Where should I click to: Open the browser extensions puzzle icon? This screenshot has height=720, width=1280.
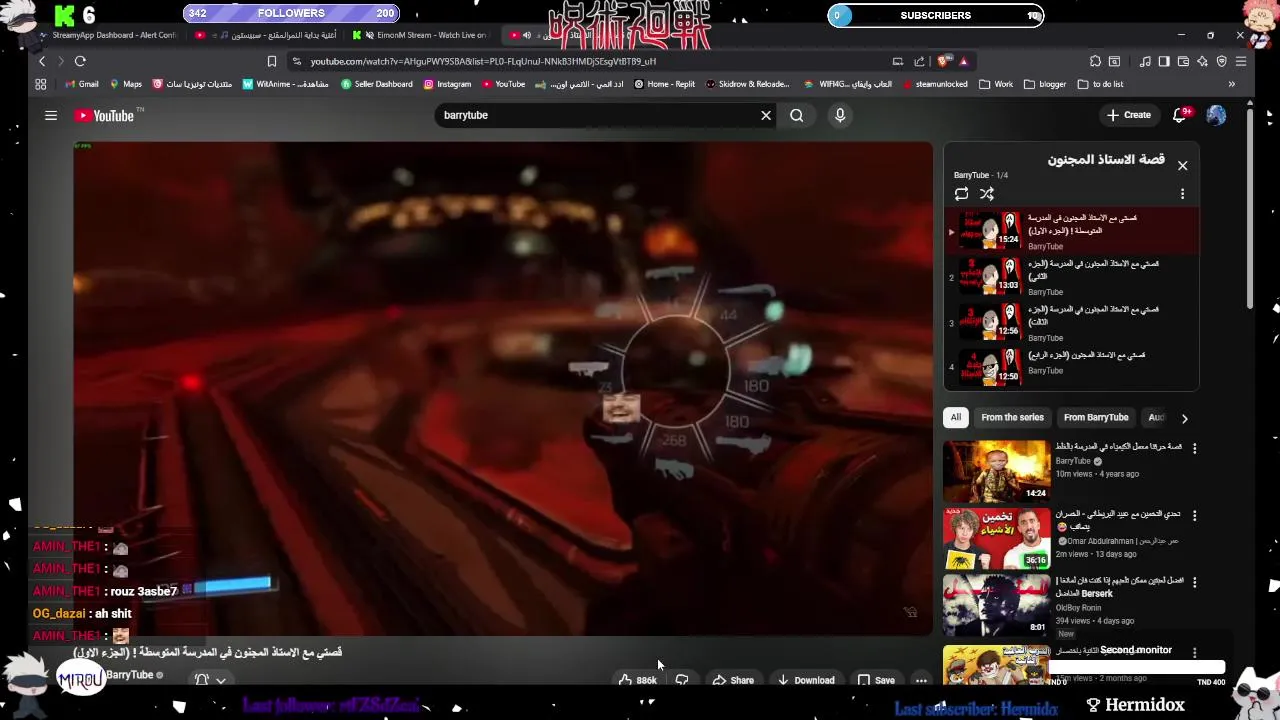coord(1095,61)
